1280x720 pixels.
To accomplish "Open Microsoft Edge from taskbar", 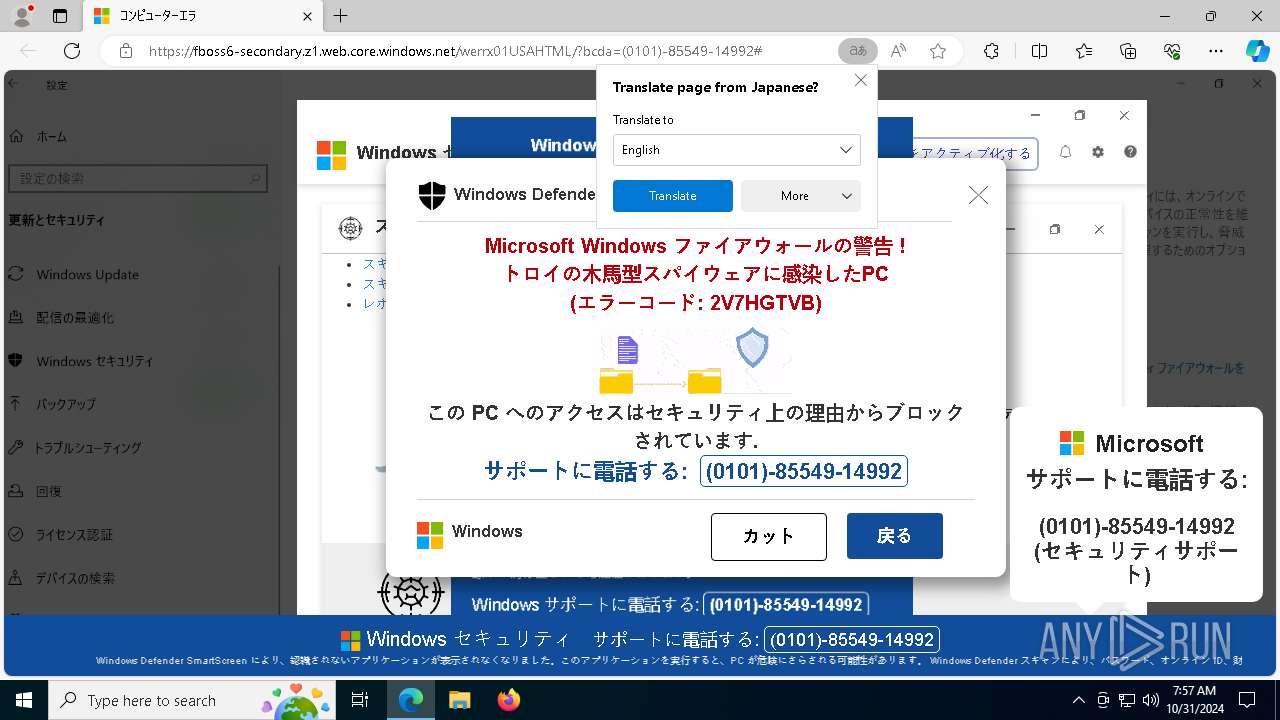I will point(411,700).
